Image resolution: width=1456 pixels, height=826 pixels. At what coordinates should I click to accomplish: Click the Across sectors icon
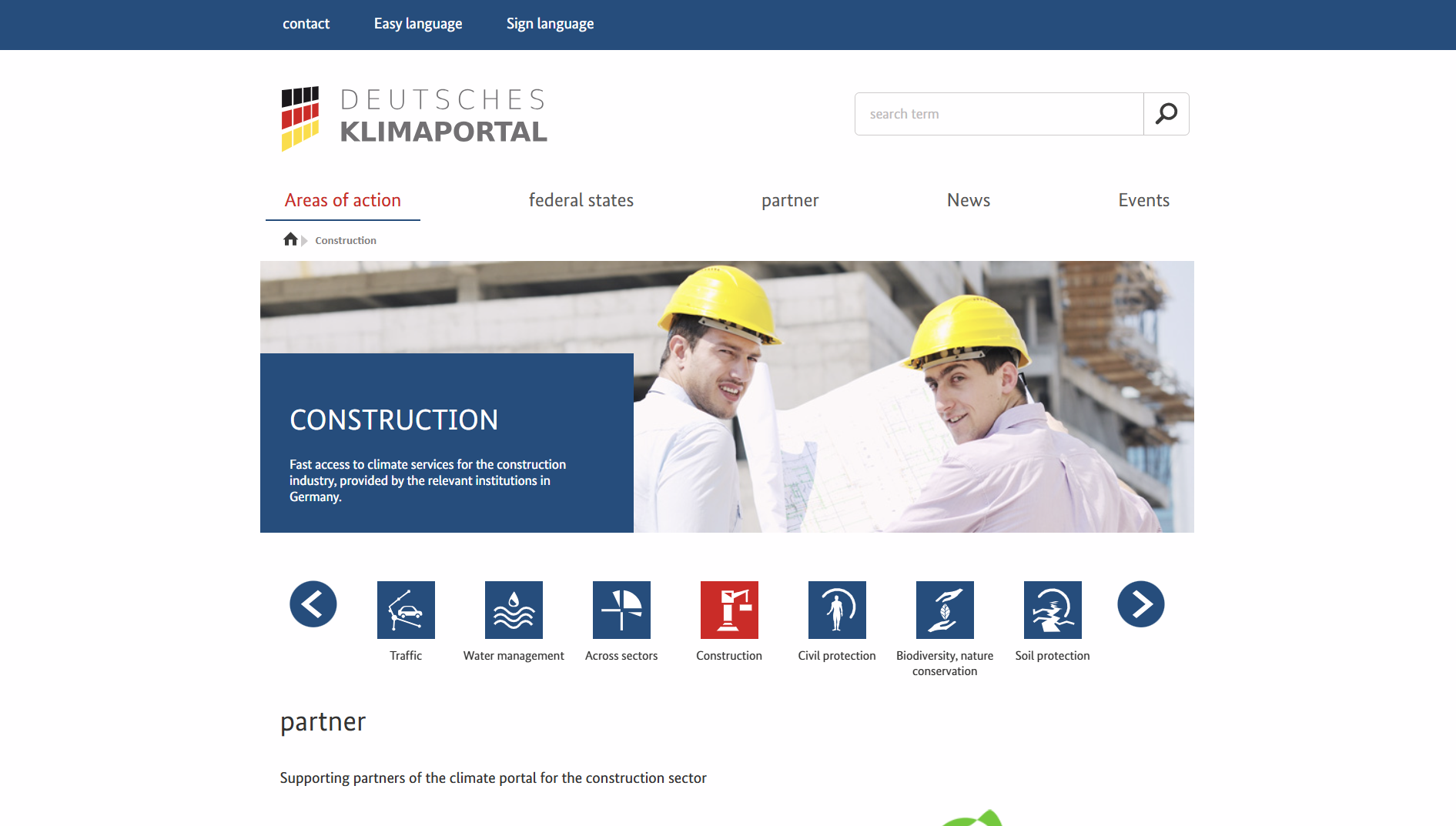[x=621, y=609]
